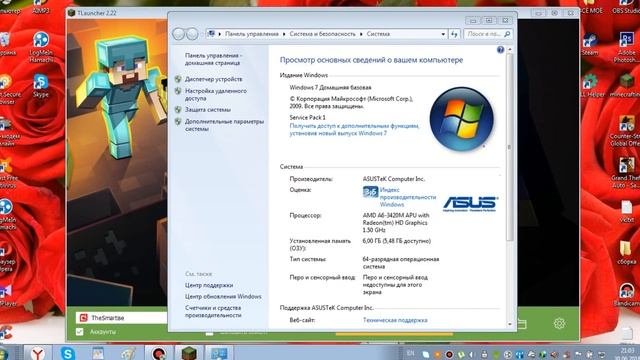Expand the Панель управления breadcrumb arrow
640x360 pixels.
click(x=284, y=34)
